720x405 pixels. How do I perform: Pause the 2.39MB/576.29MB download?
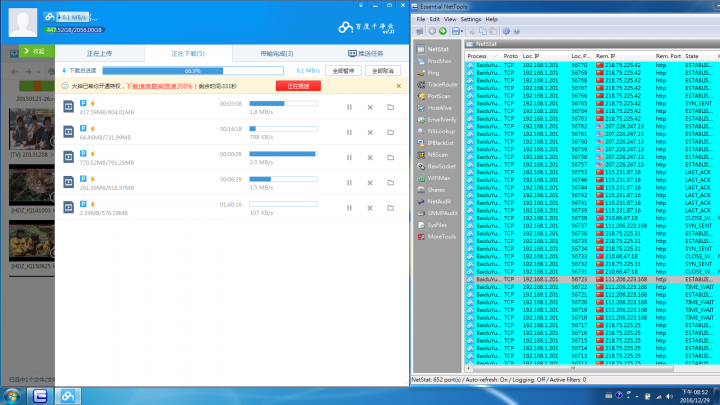pyautogui.click(x=349, y=208)
